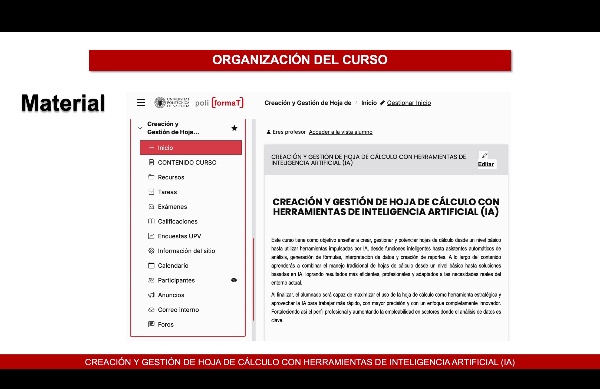Click the Acceder a la vista alumno link
Viewport: 600px width, 389px height.
tap(341, 132)
